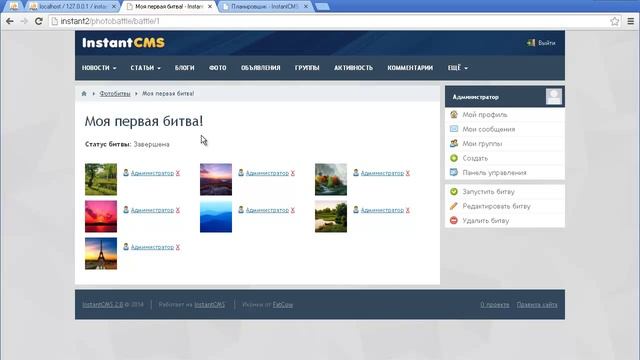Open the blue mountains photo thumbnail
Viewport: 640px width, 360px height.
216,217
